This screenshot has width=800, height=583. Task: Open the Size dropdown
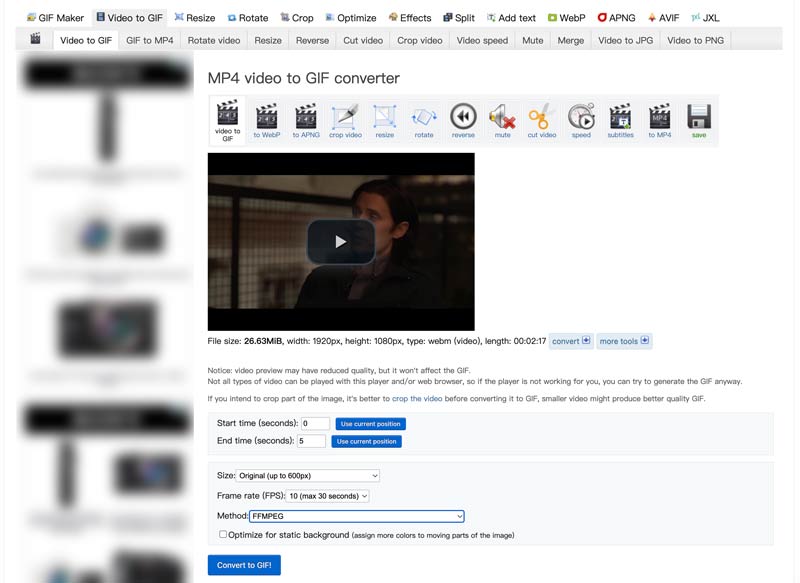coord(308,475)
